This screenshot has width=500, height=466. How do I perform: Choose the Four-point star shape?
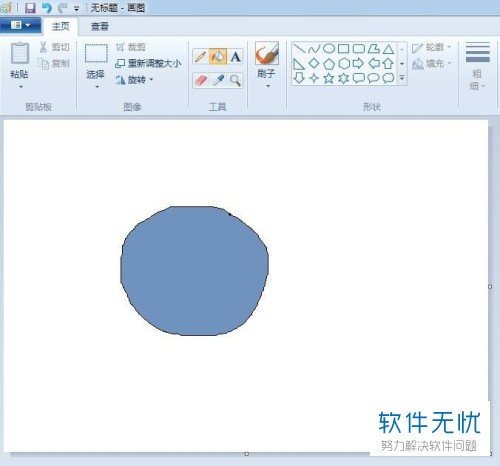(x=314, y=78)
